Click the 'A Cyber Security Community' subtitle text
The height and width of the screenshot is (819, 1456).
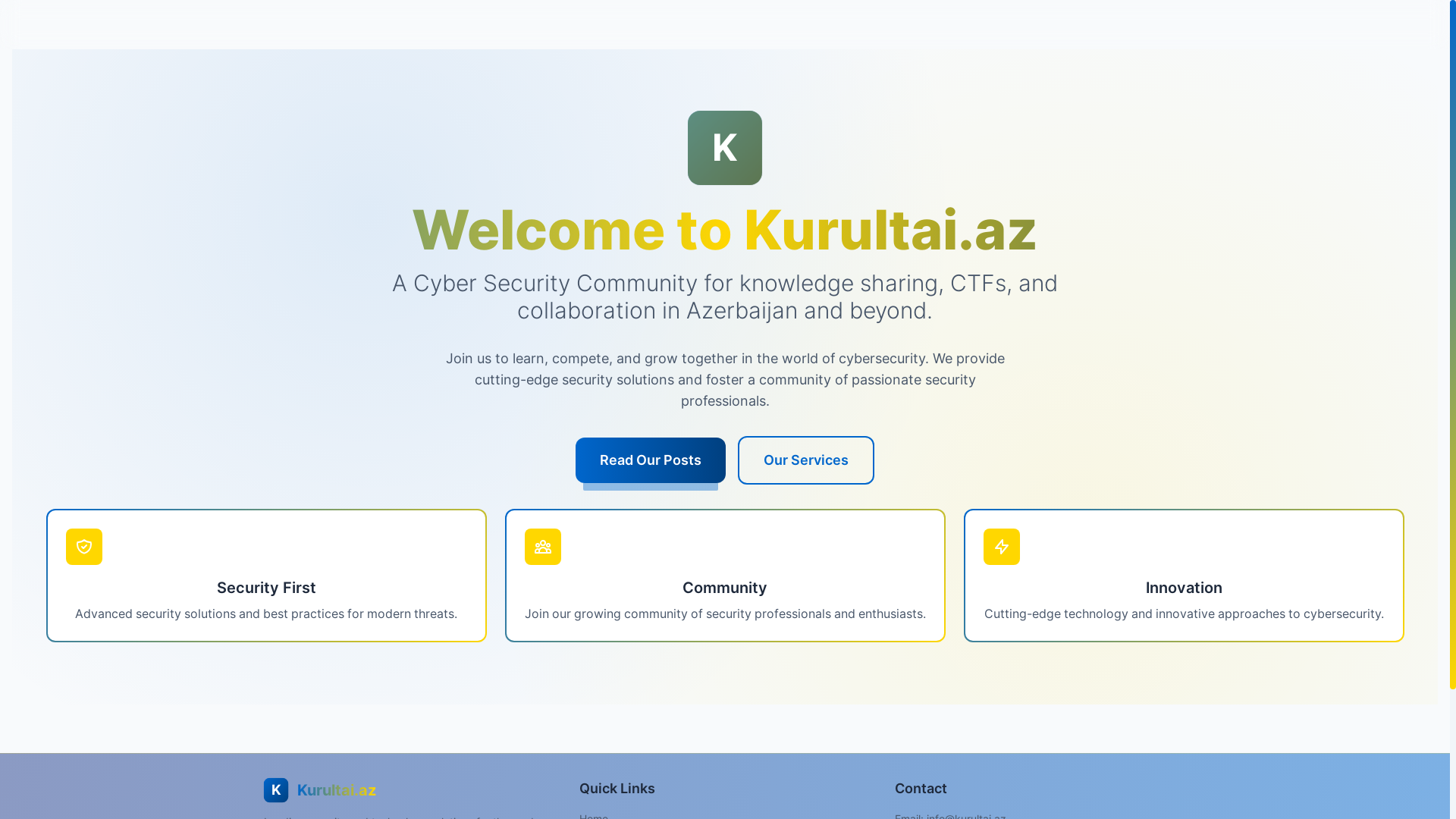click(x=725, y=297)
